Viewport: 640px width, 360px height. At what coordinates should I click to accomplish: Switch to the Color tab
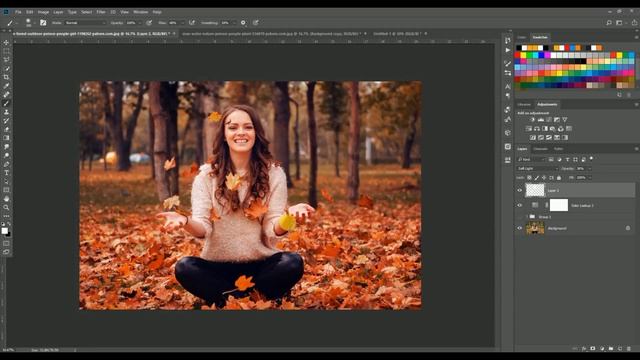point(522,37)
